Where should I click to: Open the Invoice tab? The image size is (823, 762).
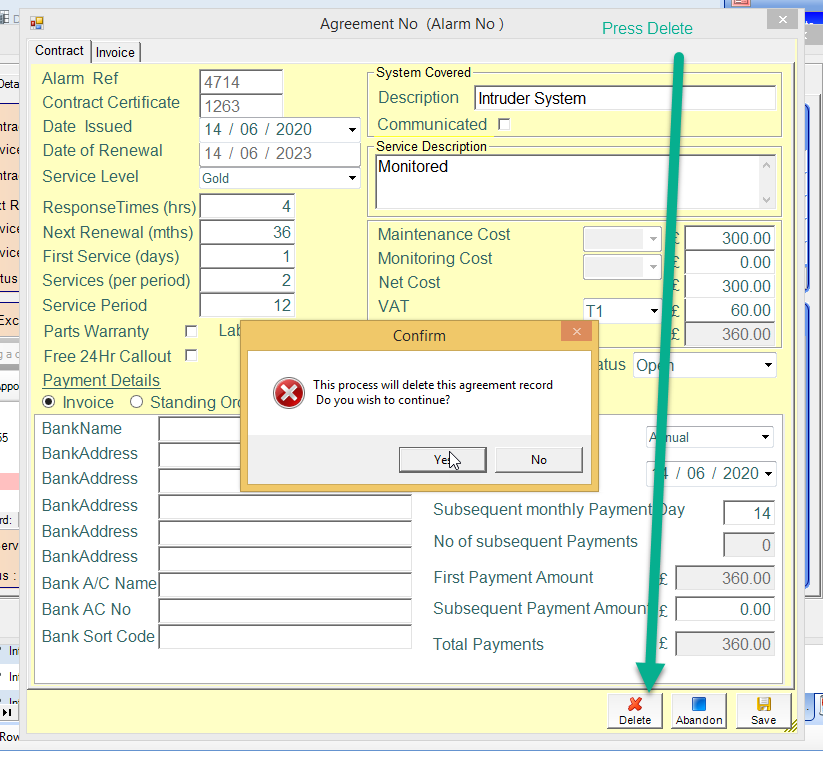point(115,52)
